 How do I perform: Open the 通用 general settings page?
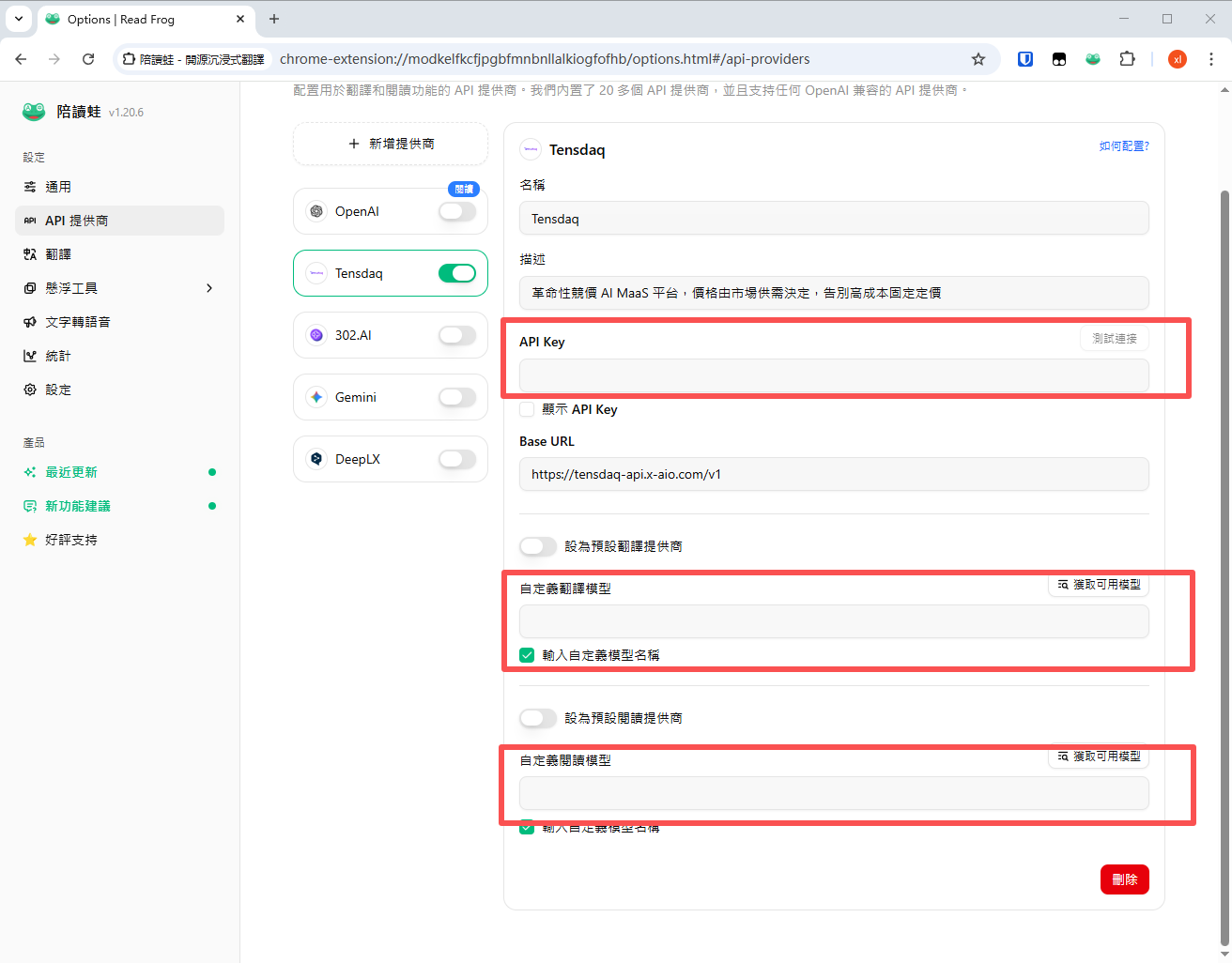tap(119, 187)
